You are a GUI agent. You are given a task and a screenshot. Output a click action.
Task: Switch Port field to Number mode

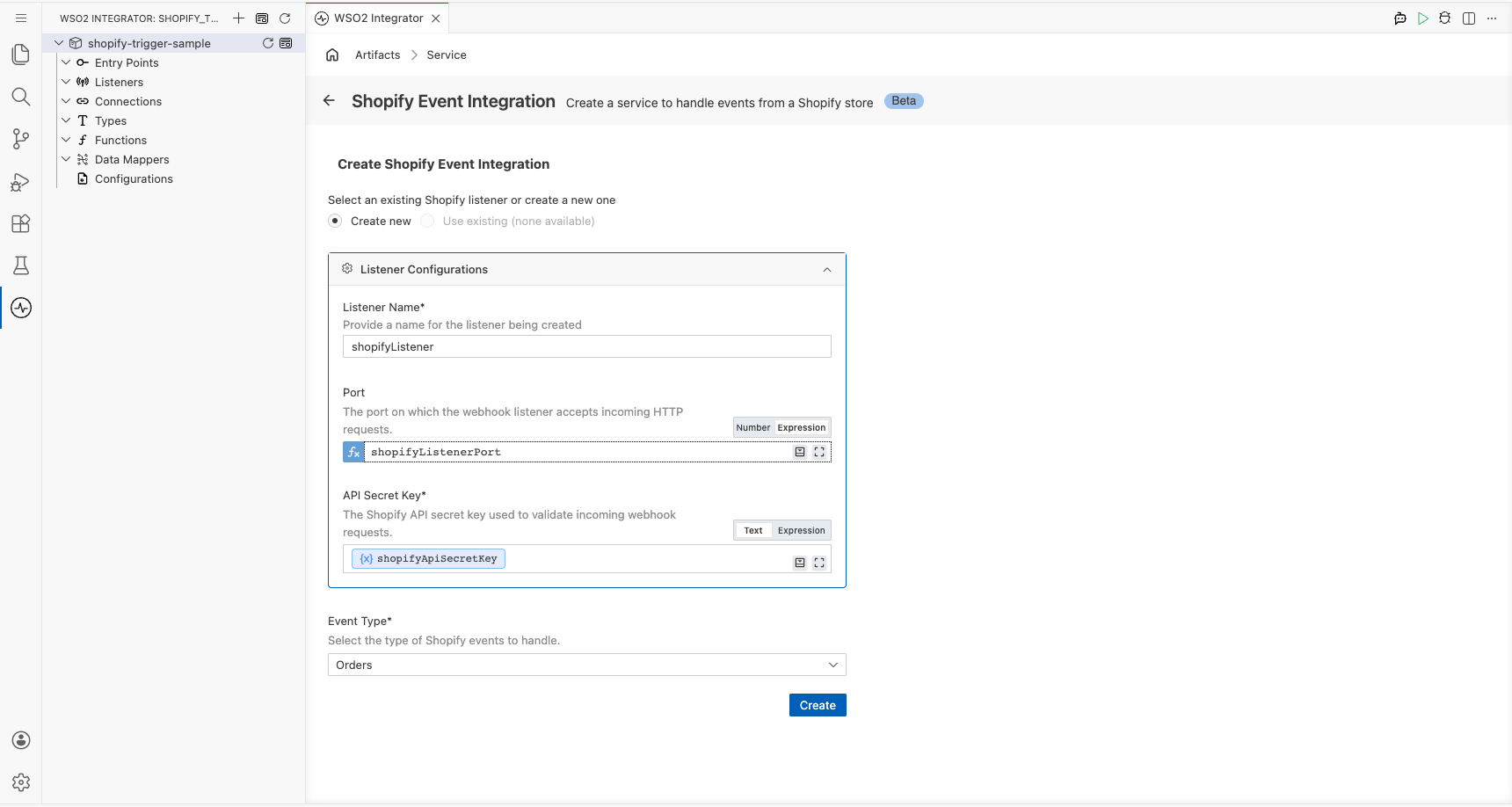[x=753, y=427]
